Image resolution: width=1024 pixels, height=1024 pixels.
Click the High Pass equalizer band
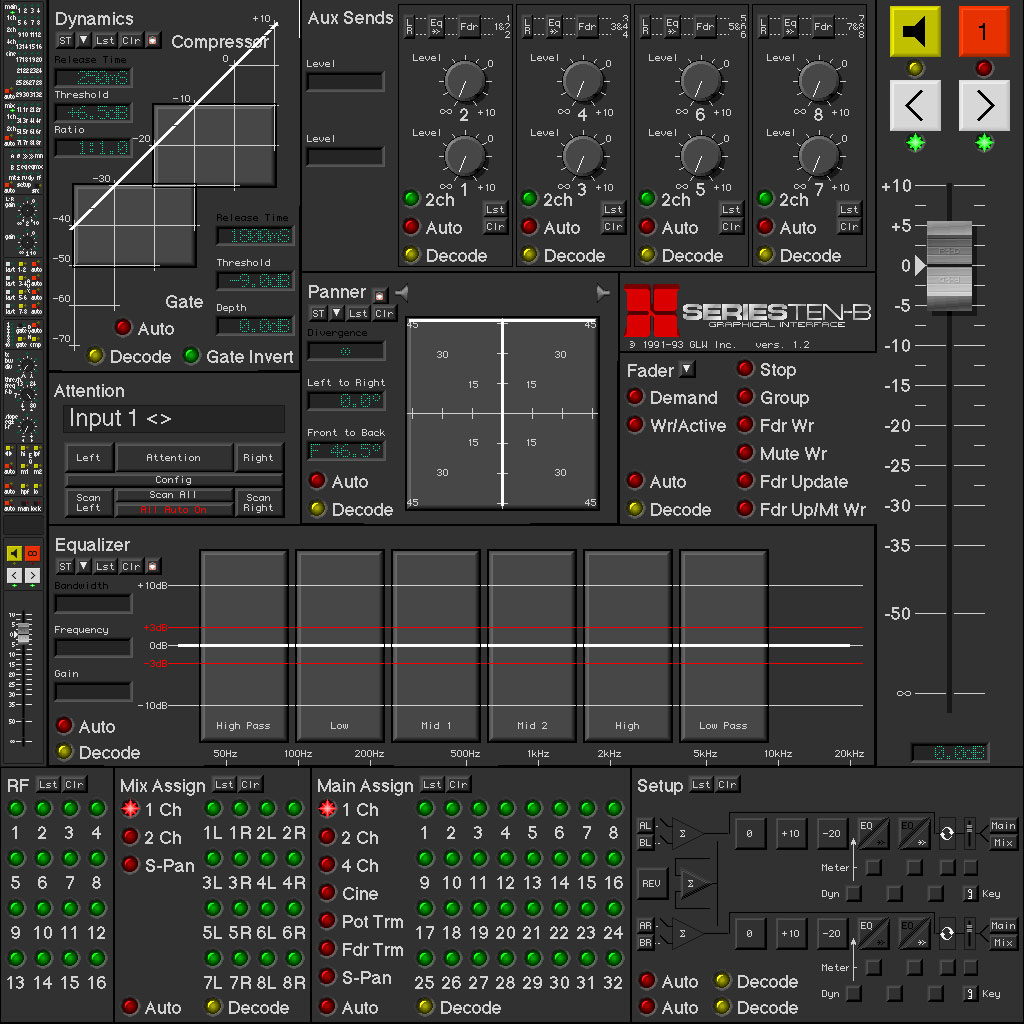(244, 646)
